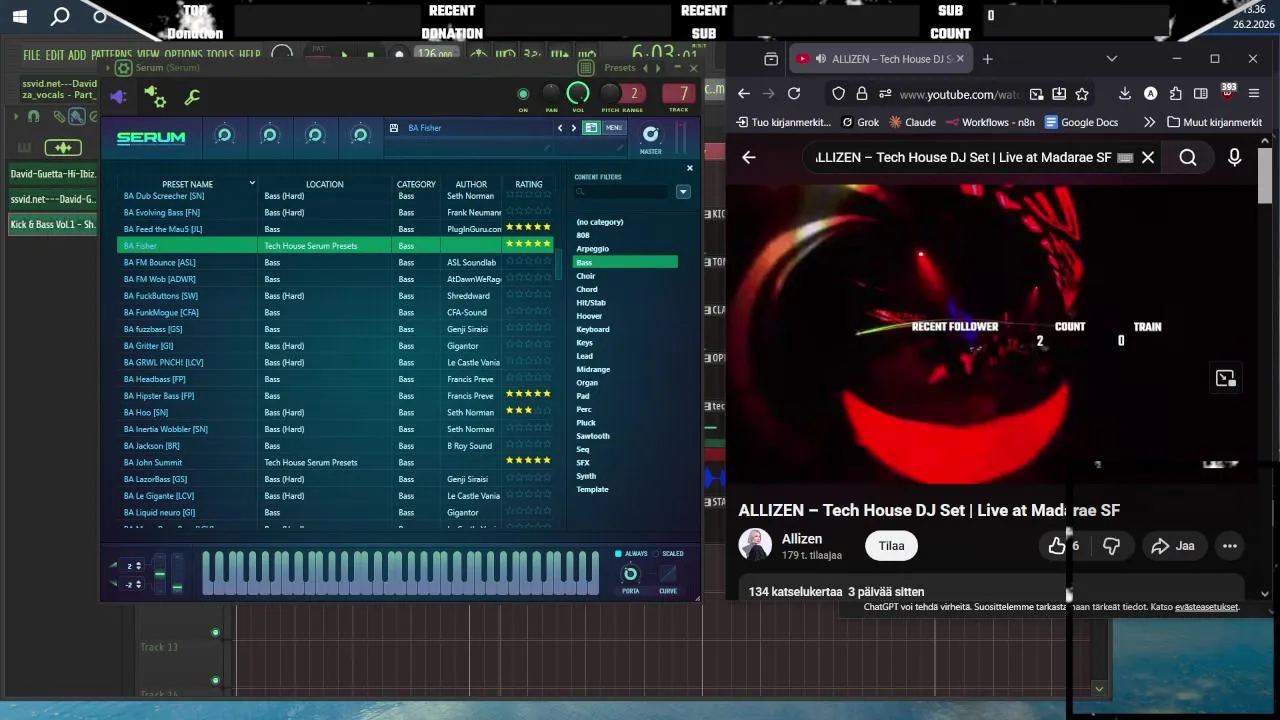Open the Serum wrapper Presets selector
The image size is (1280, 720).
(x=620, y=68)
